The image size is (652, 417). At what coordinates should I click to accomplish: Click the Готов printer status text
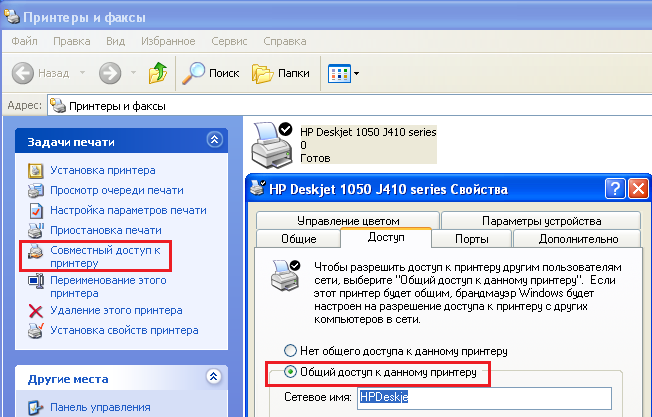[315, 158]
